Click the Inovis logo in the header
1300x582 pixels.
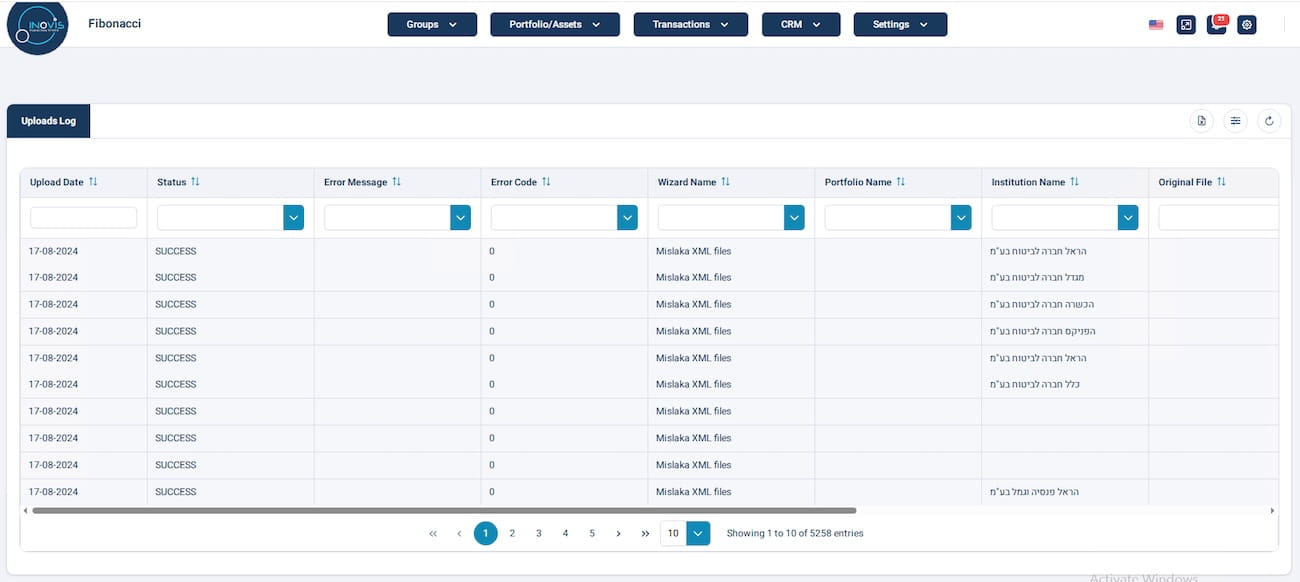(x=37, y=27)
